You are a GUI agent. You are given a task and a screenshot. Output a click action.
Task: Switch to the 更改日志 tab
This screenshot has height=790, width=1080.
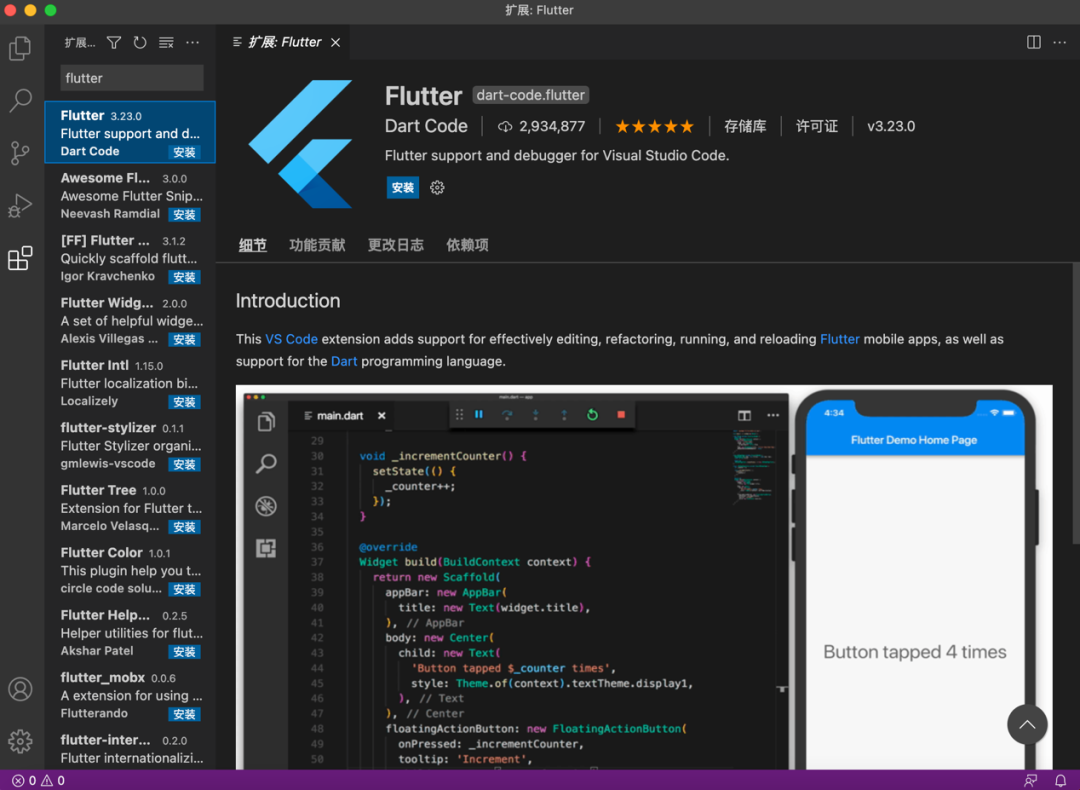tap(396, 244)
